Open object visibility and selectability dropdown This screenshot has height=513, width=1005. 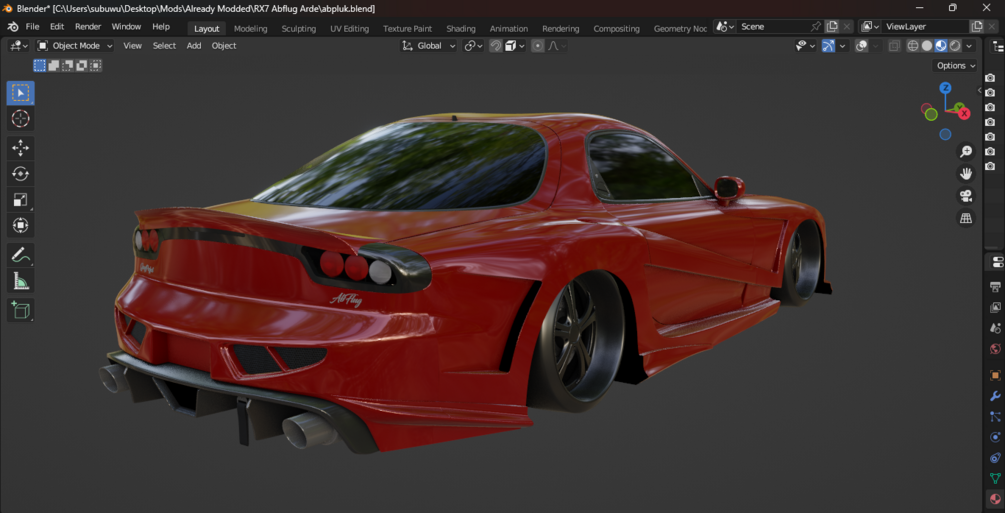point(805,46)
